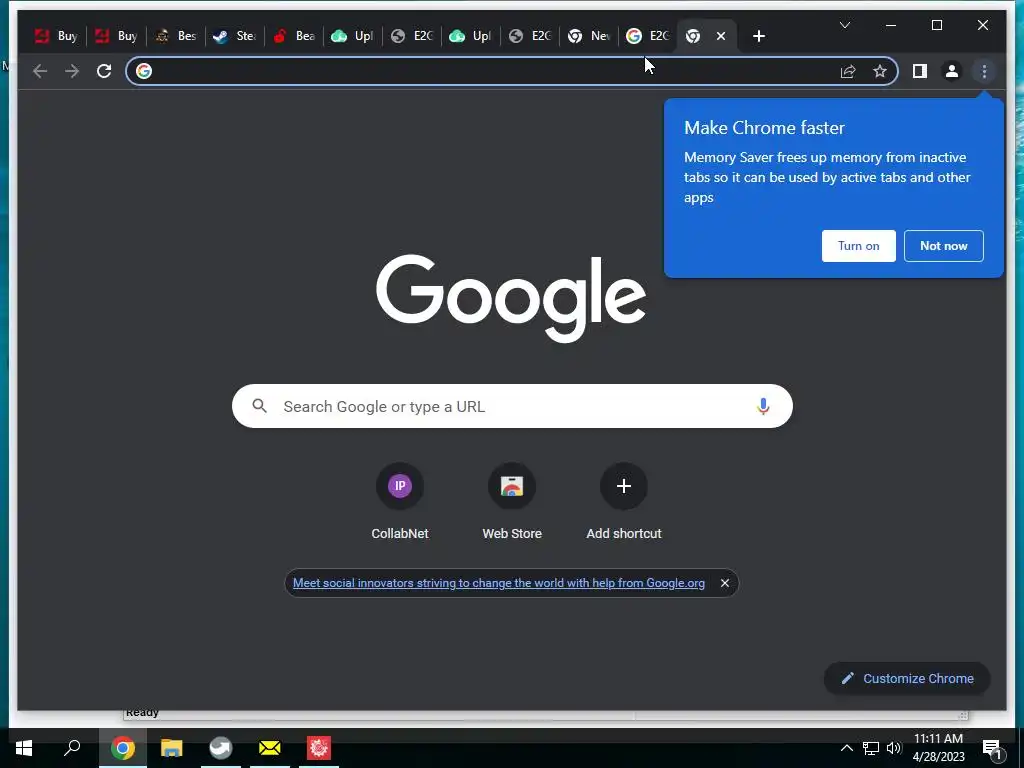
Task: Open the CollabNet shortcut
Action: pos(400,502)
